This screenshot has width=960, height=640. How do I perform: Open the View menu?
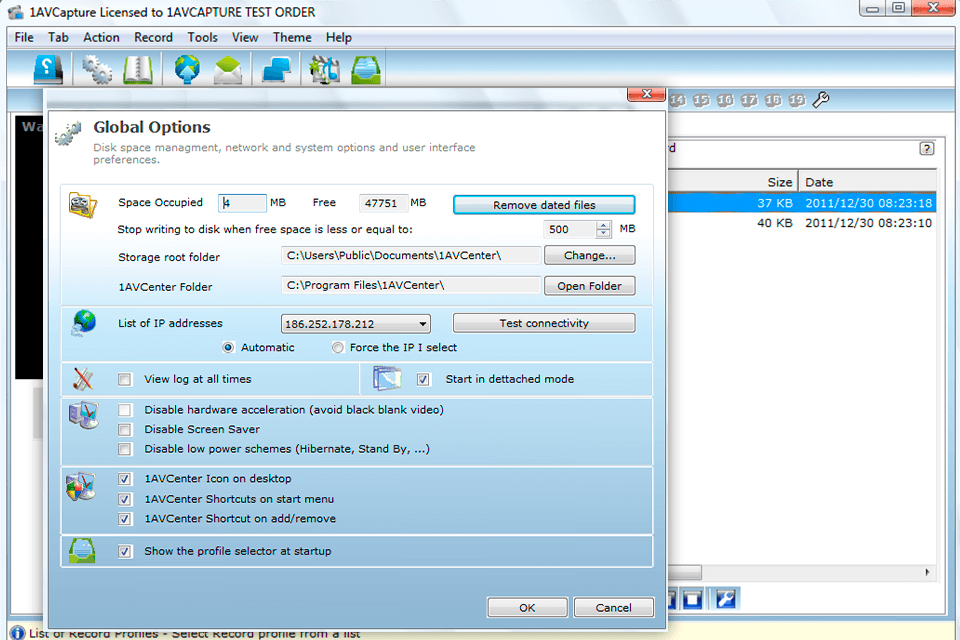click(245, 37)
